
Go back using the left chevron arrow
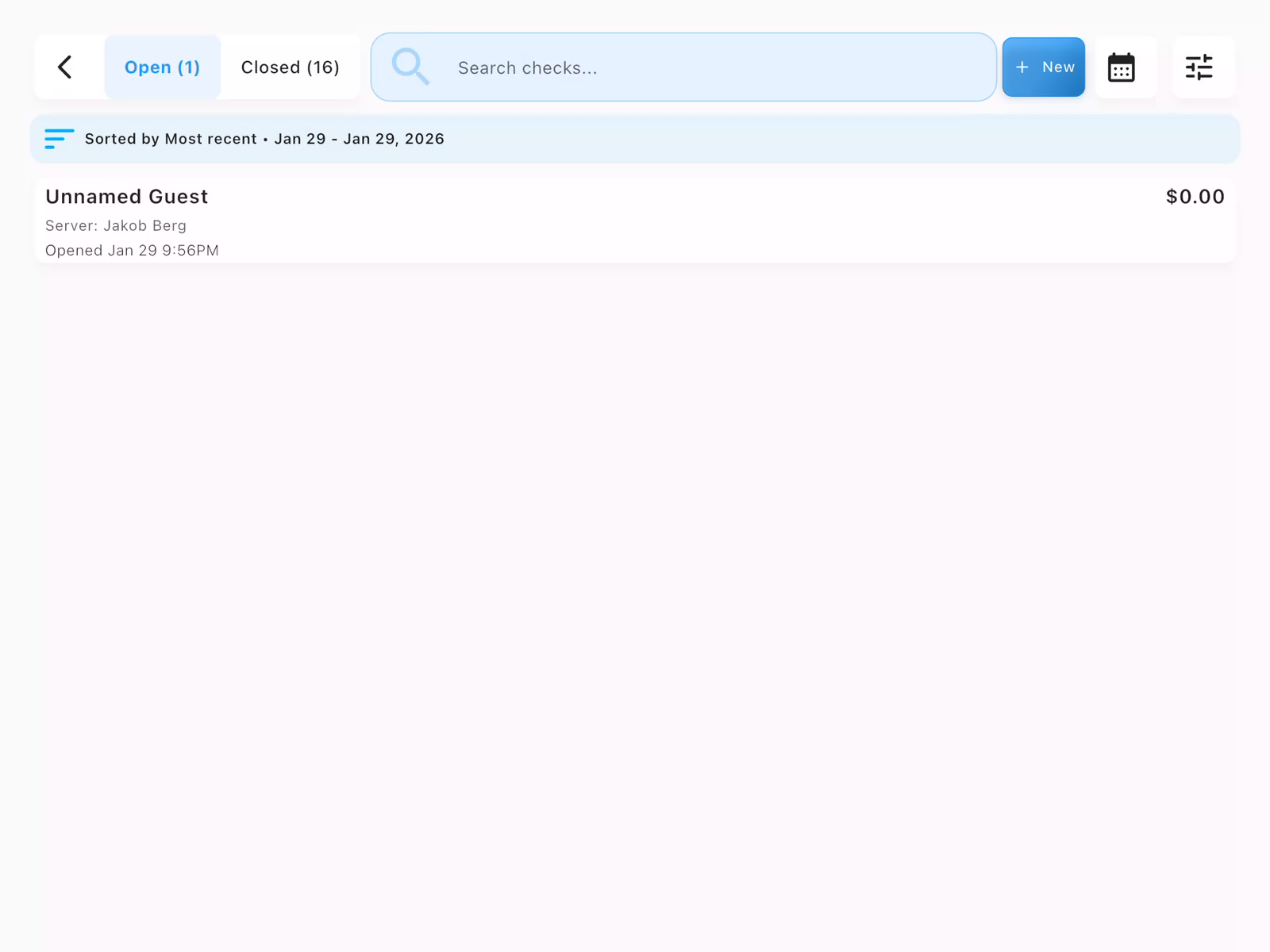[x=66, y=67]
